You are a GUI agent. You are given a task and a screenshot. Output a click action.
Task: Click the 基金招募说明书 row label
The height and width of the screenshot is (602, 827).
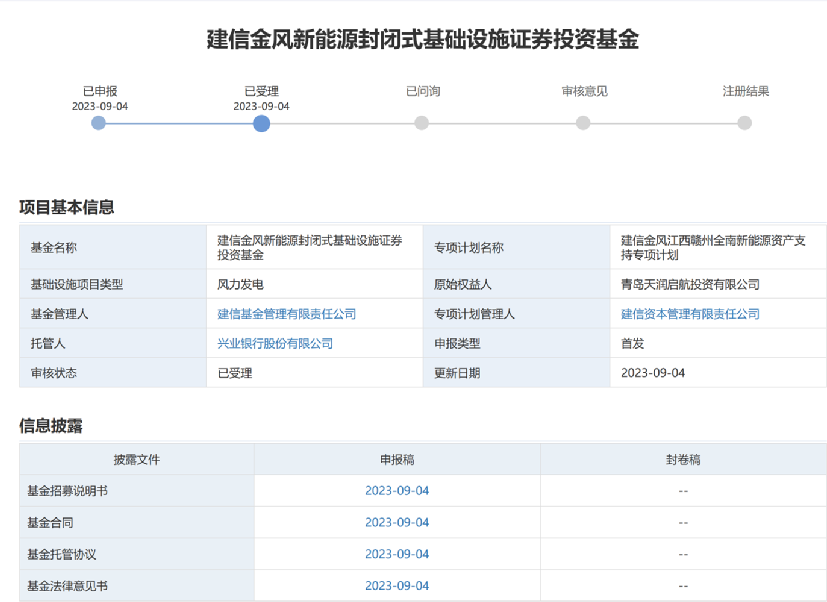pyautogui.click(x=68, y=491)
